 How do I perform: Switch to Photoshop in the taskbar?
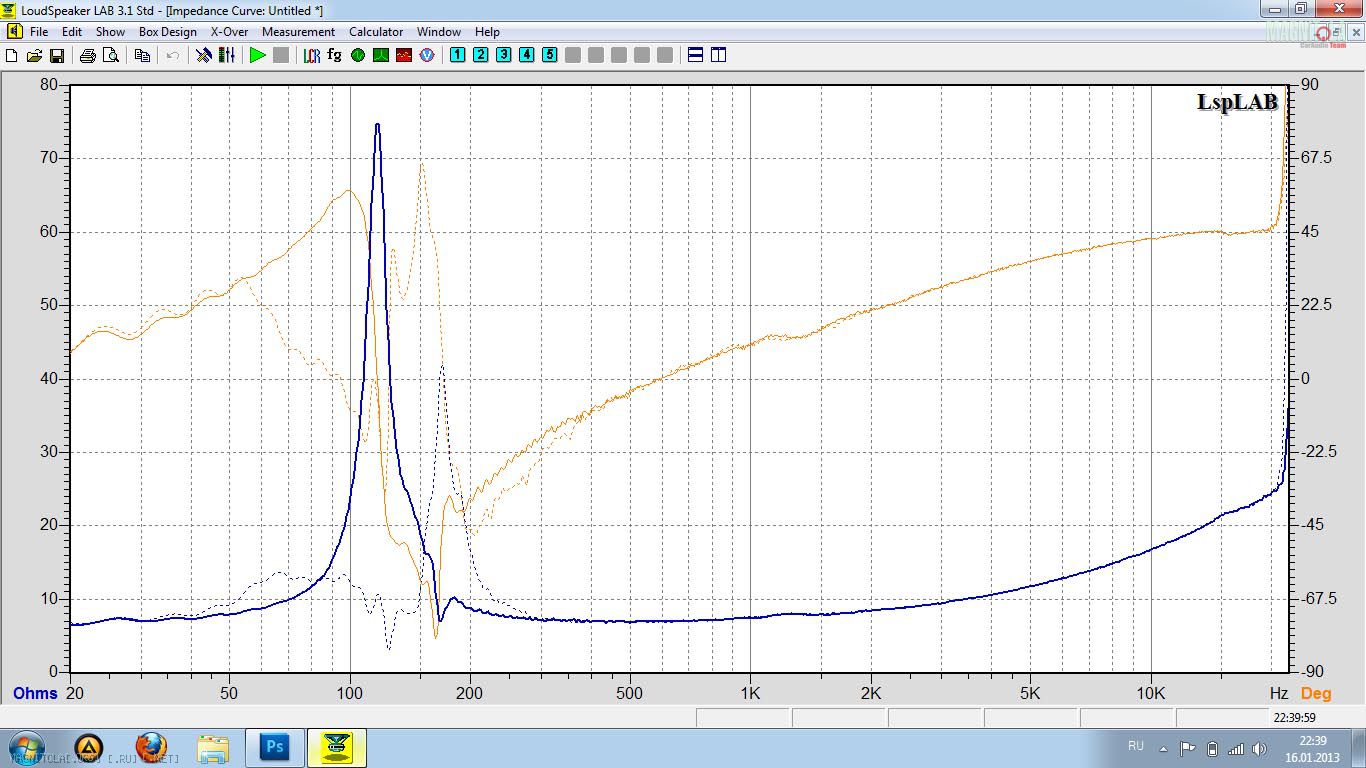click(x=274, y=748)
